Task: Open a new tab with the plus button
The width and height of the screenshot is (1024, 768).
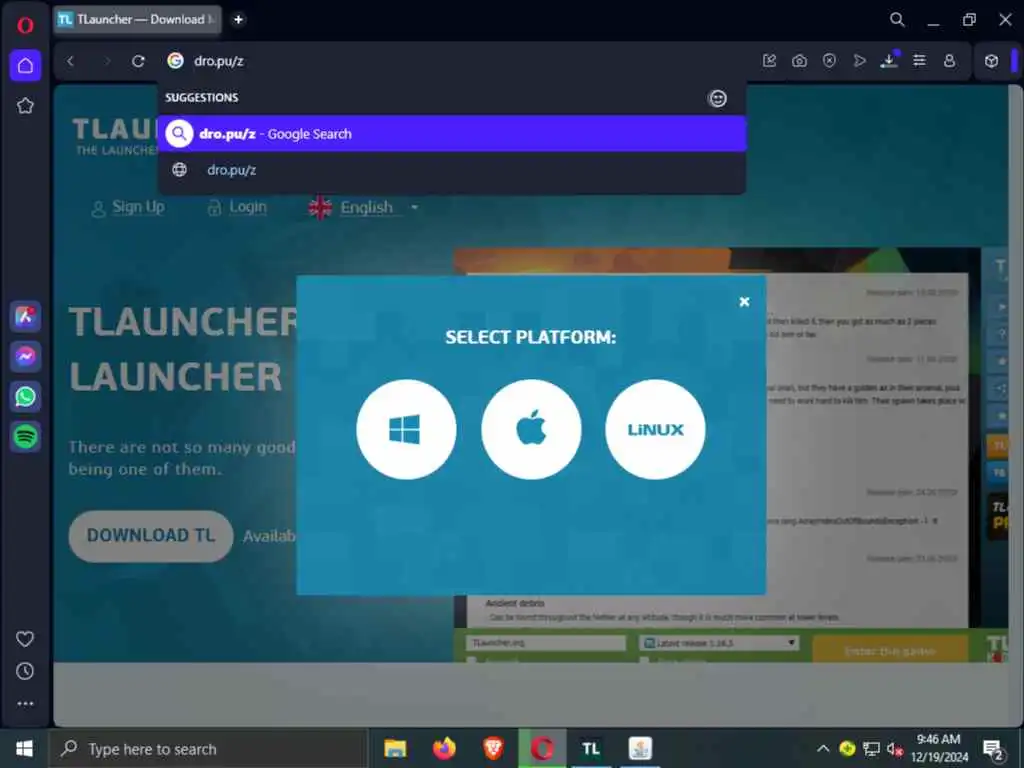Action: [x=238, y=20]
